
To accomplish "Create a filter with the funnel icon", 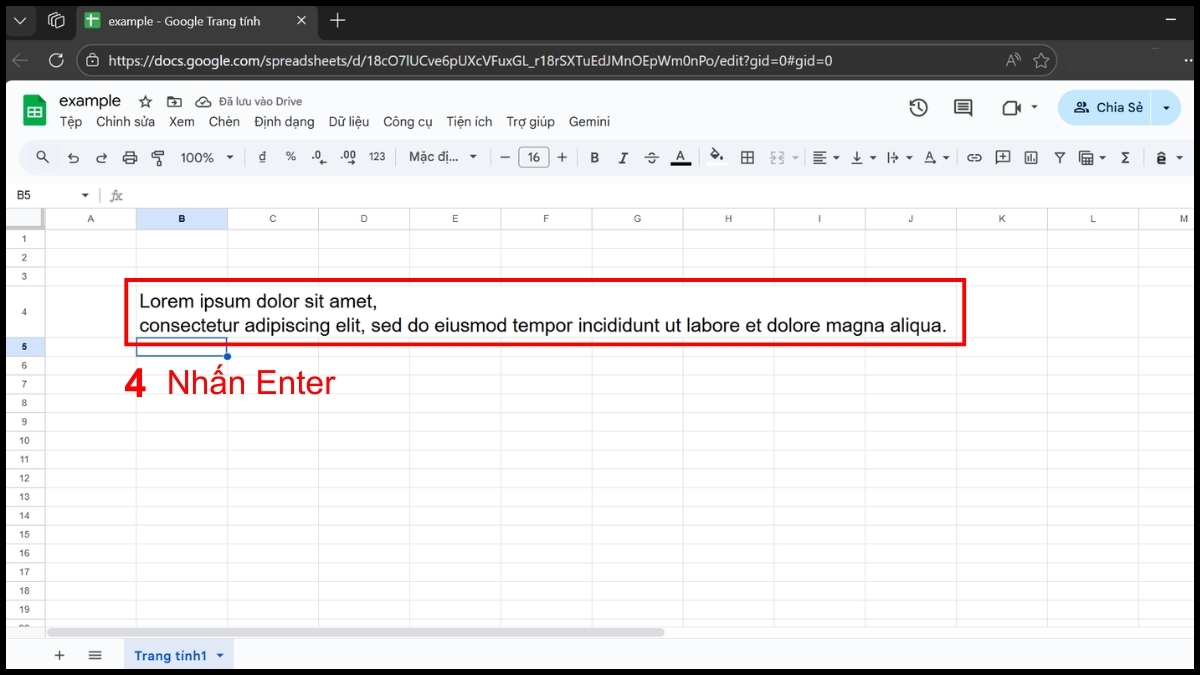I will pyautogui.click(x=1059, y=157).
